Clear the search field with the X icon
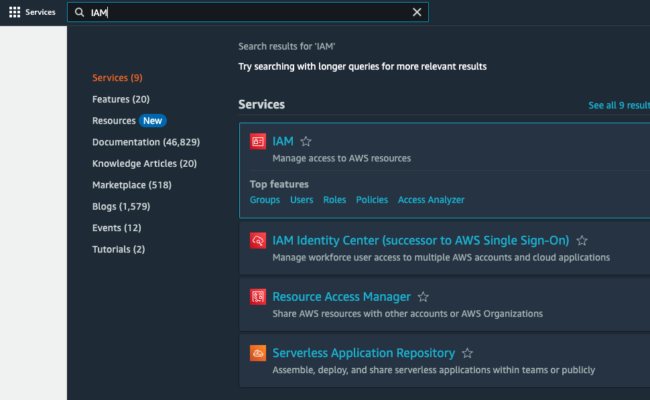Image resolution: width=650 pixels, height=400 pixels. [417, 12]
